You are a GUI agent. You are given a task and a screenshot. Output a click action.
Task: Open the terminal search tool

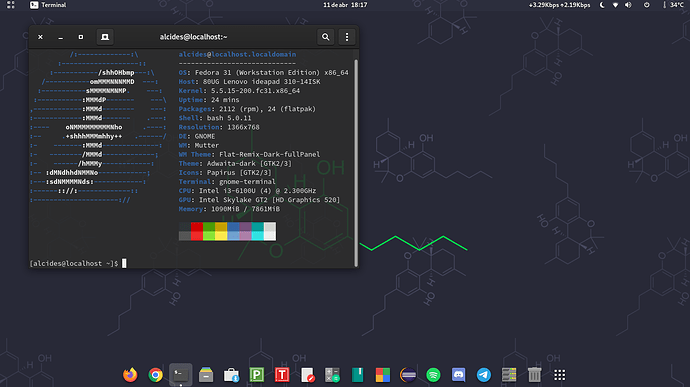click(326, 37)
